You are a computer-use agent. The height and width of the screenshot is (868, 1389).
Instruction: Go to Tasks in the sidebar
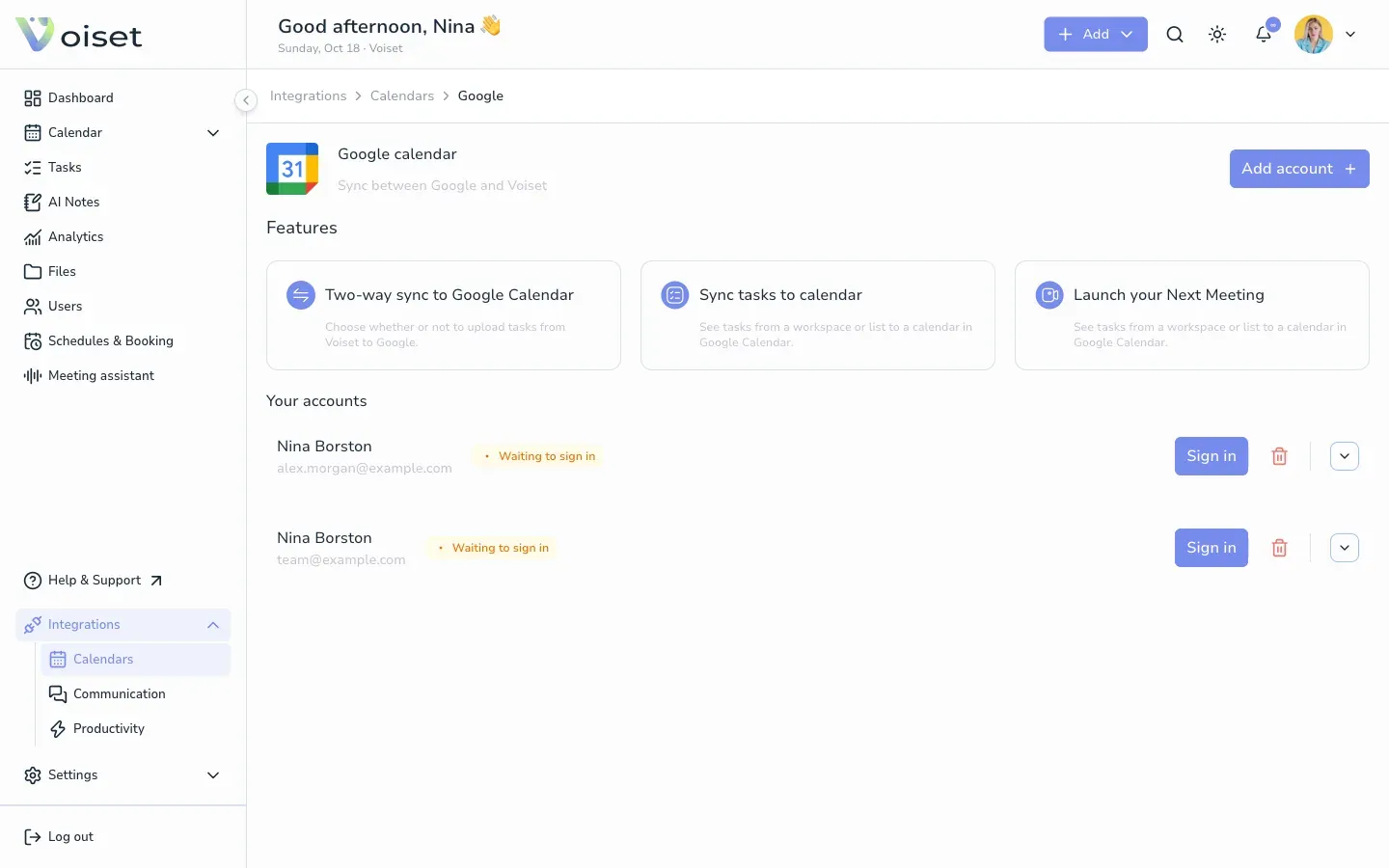(65, 167)
